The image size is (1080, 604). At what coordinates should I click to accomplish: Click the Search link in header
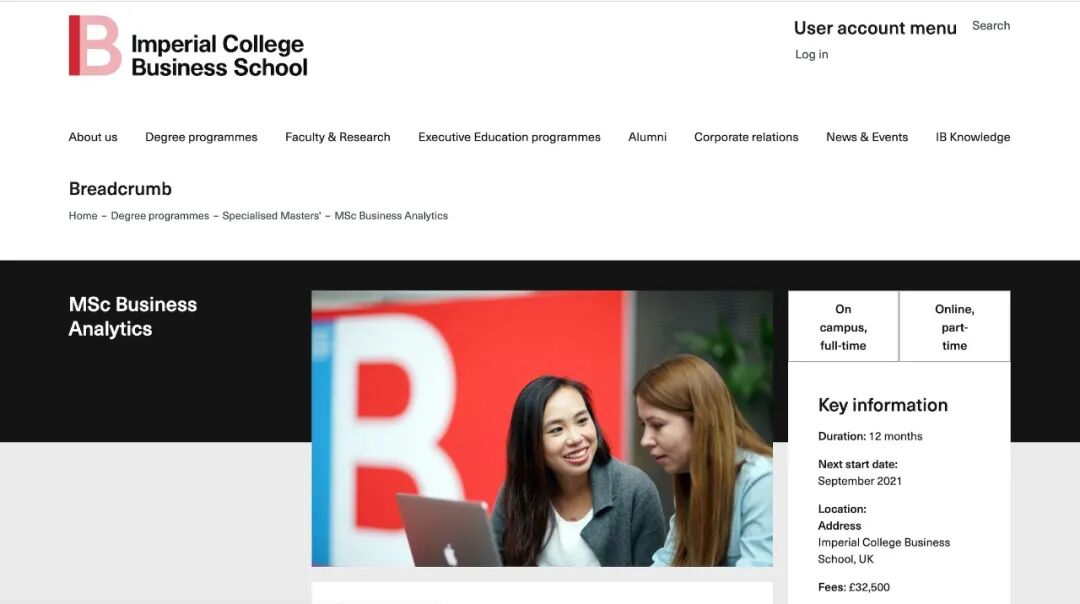(x=991, y=25)
